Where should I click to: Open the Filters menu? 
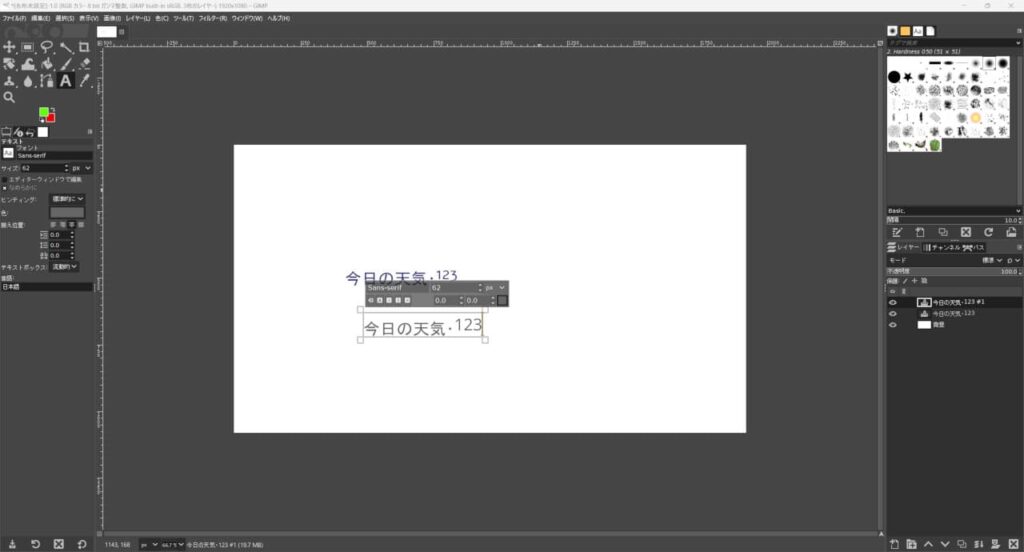click(x=212, y=18)
